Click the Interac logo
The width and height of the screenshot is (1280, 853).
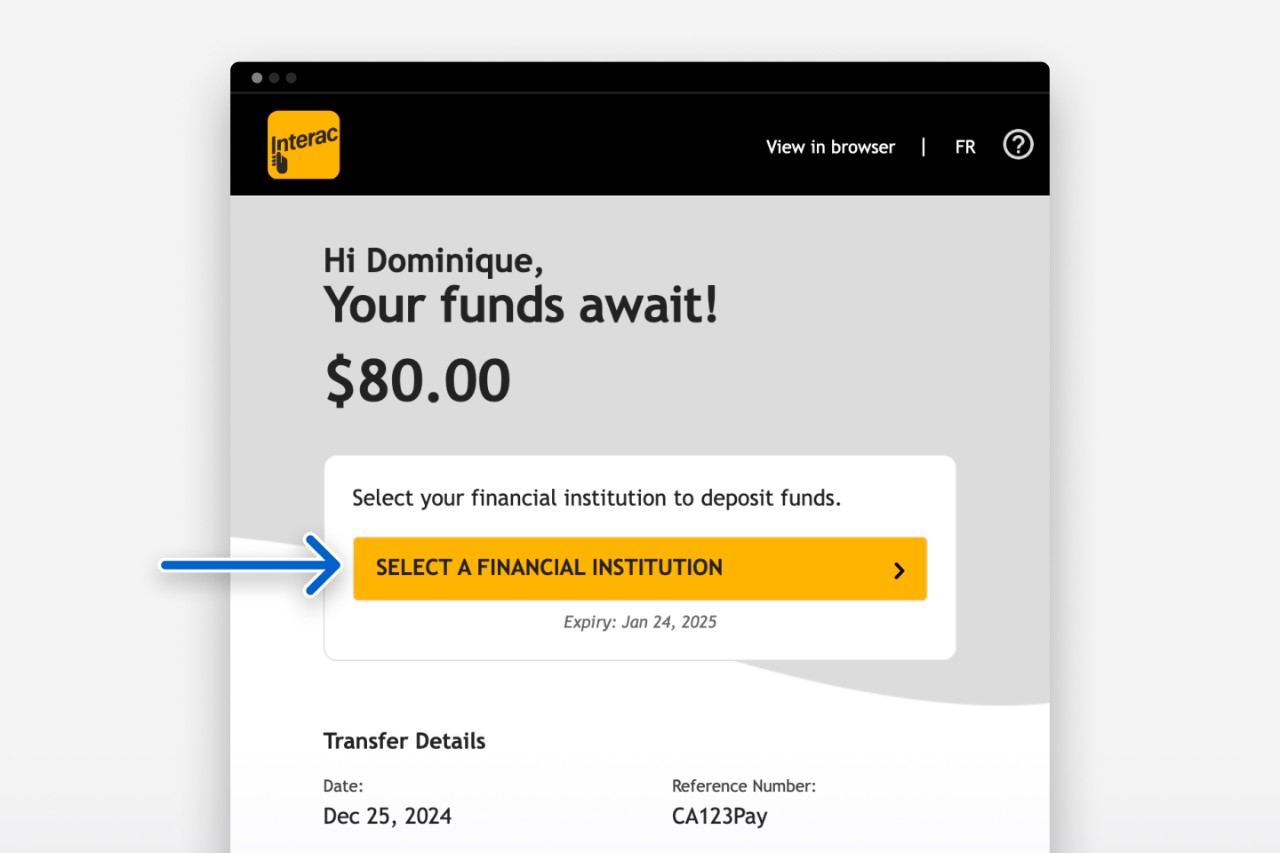(303, 145)
